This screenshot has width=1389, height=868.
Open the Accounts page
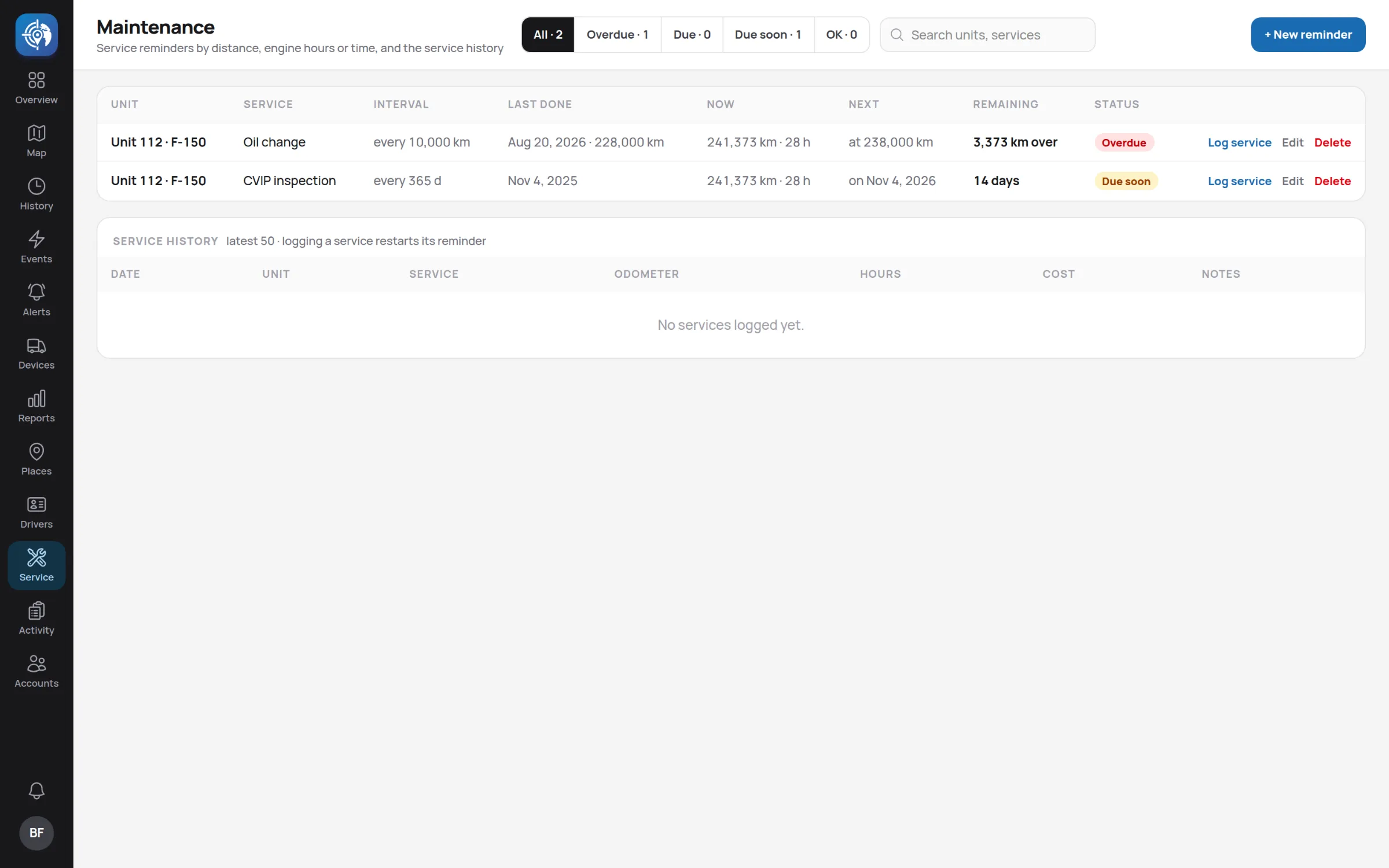(x=36, y=672)
